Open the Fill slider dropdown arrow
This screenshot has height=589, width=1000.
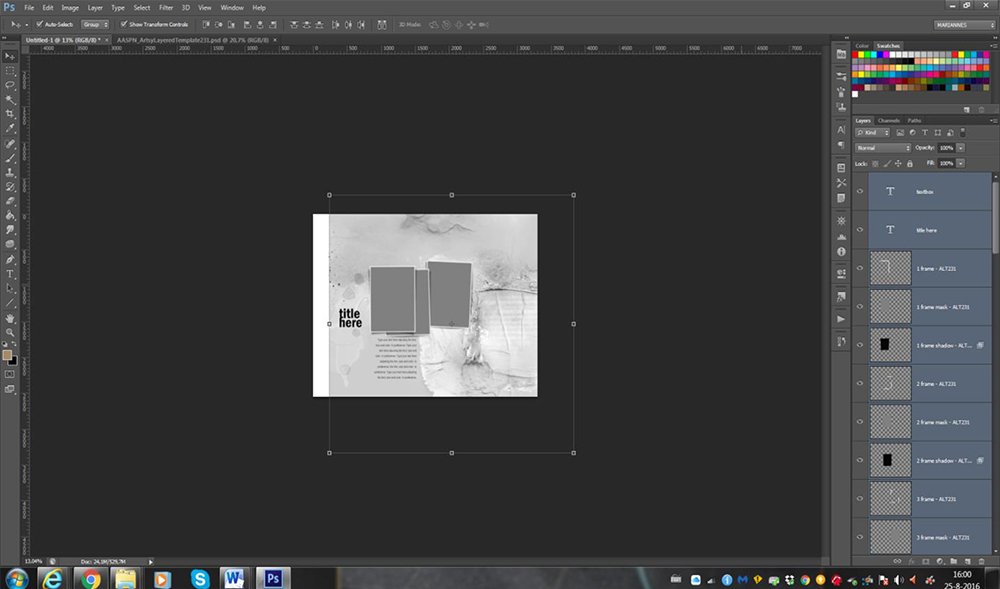pos(960,164)
